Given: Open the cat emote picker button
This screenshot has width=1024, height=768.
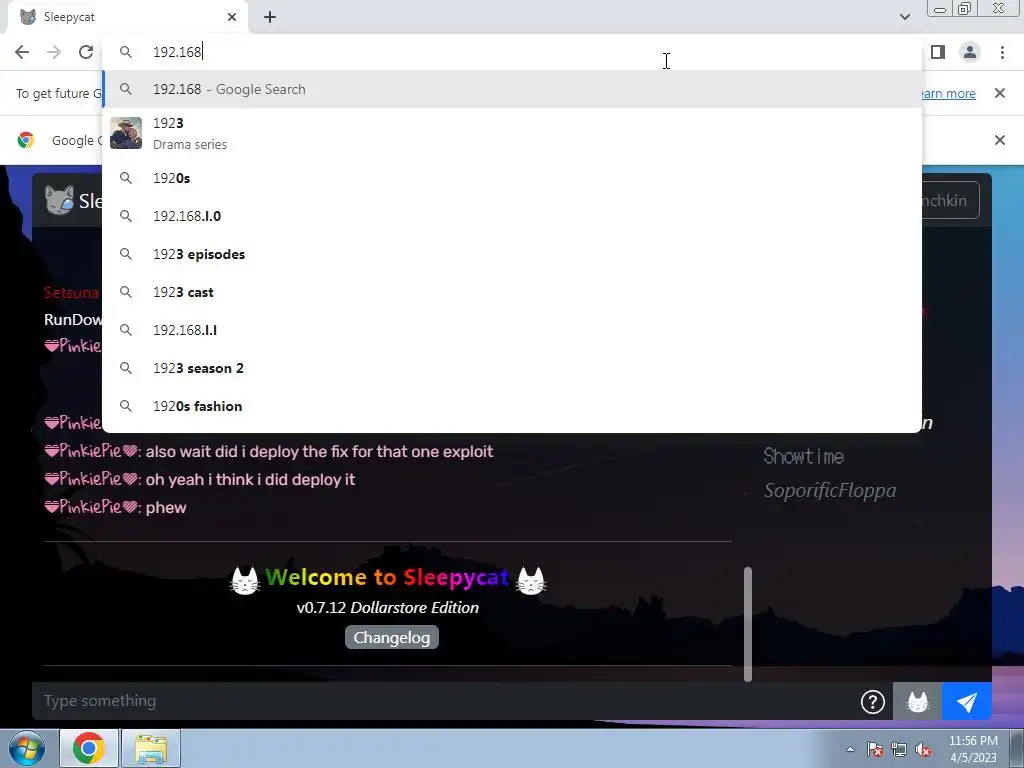Looking at the screenshot, I should [x=918, y=702].
